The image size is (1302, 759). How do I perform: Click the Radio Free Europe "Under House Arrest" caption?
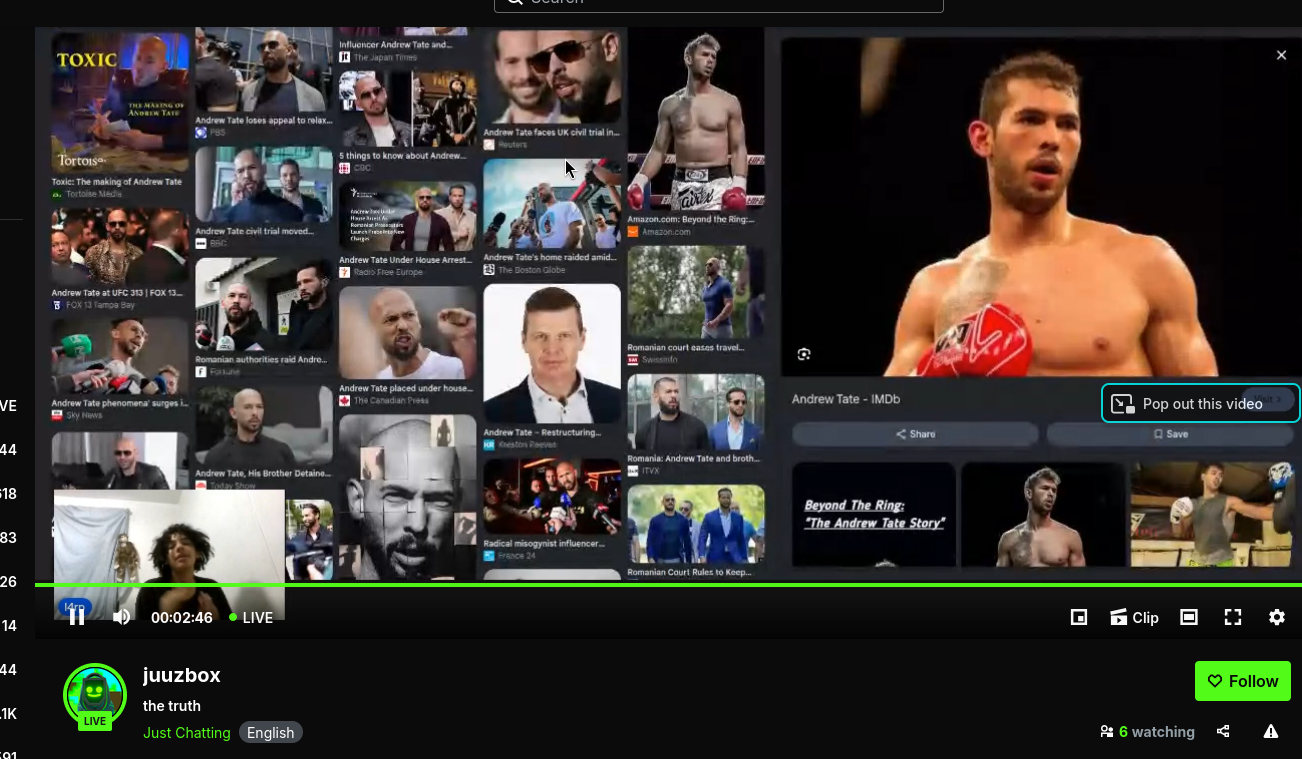coord(406,260)
